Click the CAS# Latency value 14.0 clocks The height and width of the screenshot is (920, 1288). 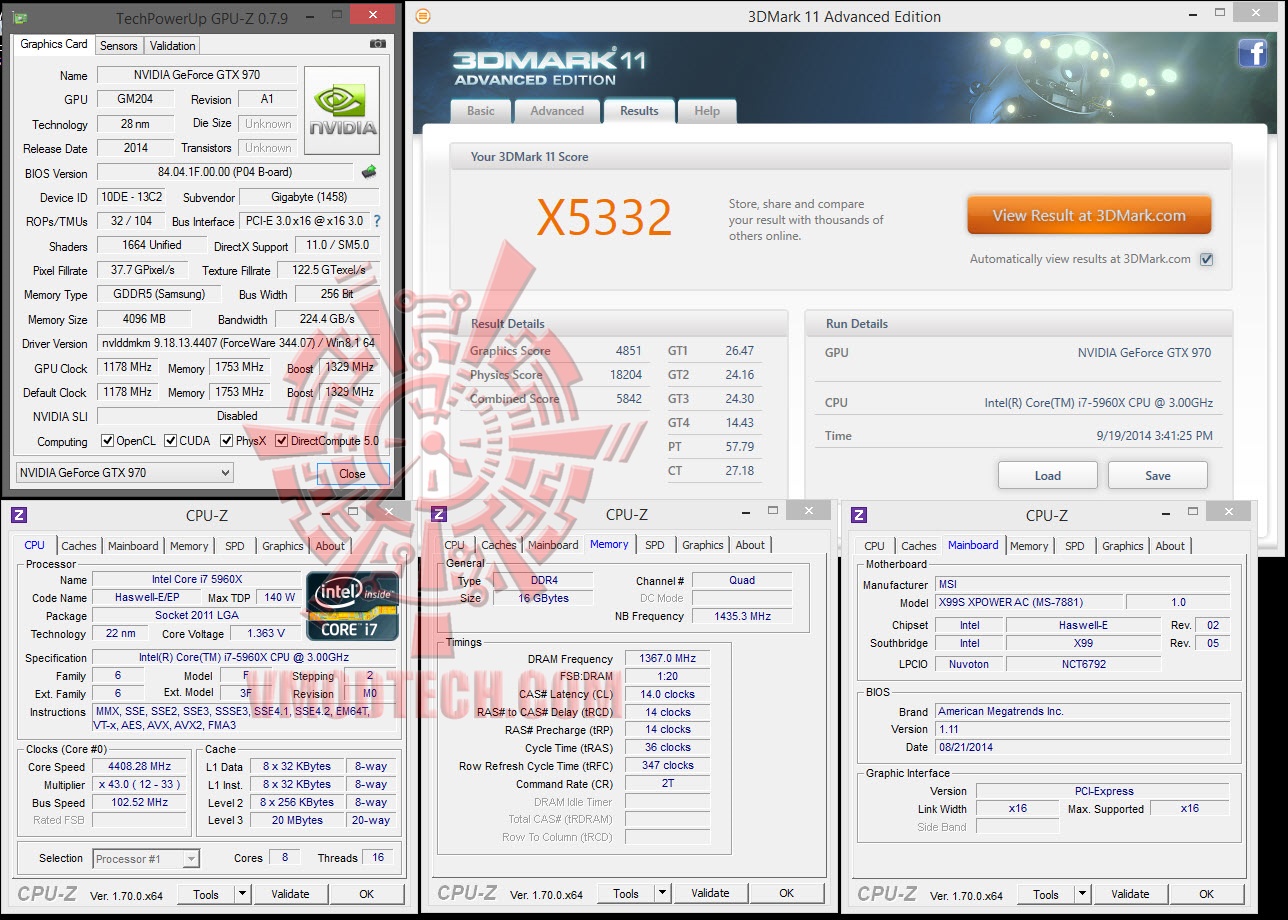(668, 694)
